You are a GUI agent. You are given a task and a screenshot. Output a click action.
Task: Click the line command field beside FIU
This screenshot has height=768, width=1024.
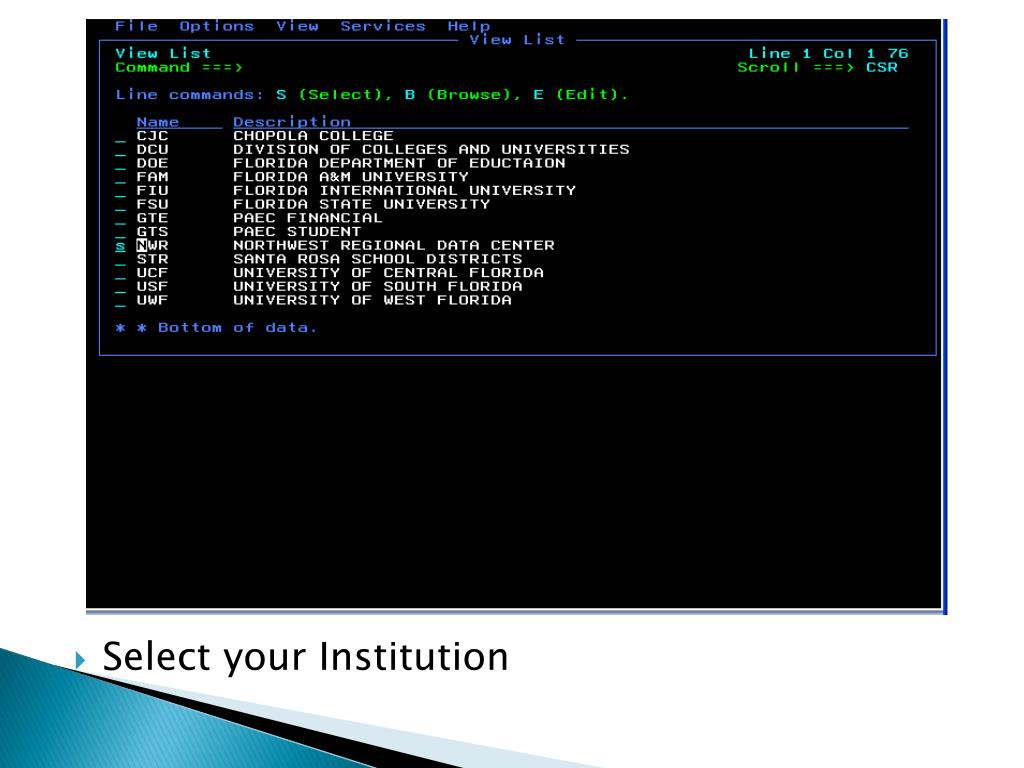click(x=120, y=192)
